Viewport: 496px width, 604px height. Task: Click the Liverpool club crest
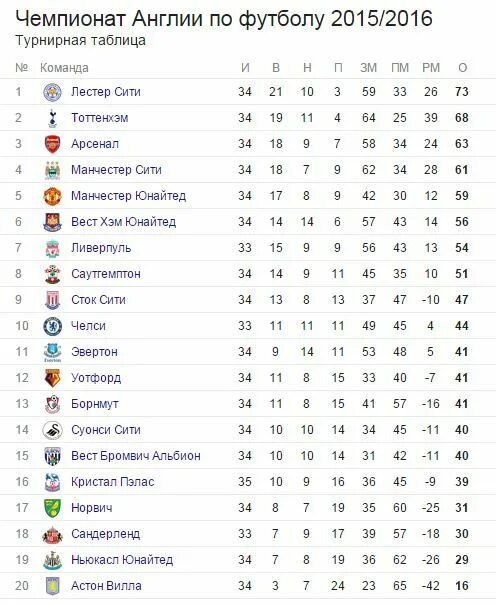(52, 248)
